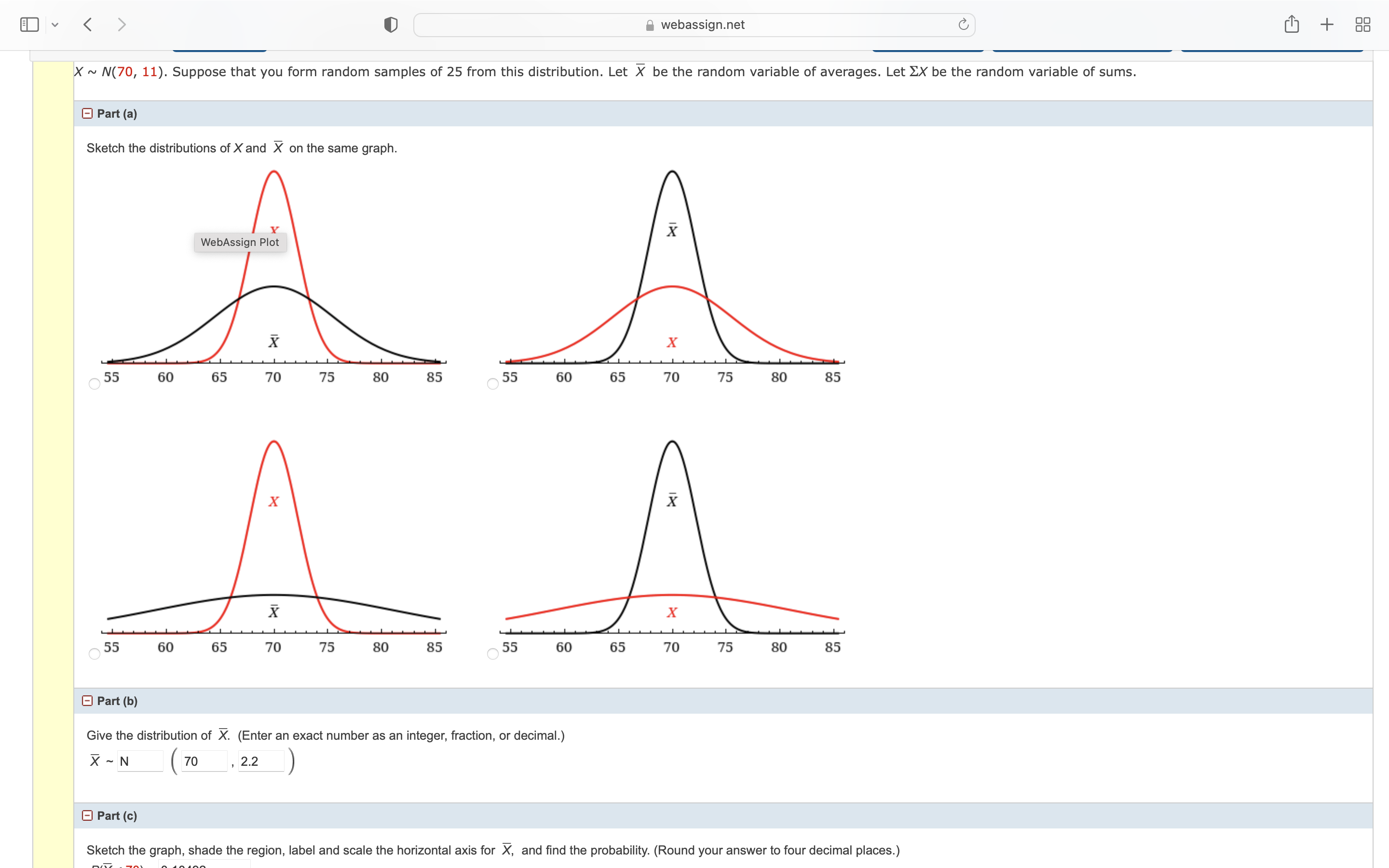Select top-left graph with narrow red X curve
The width and height of the screenshot is (1389, 868).
pos(95,384)
